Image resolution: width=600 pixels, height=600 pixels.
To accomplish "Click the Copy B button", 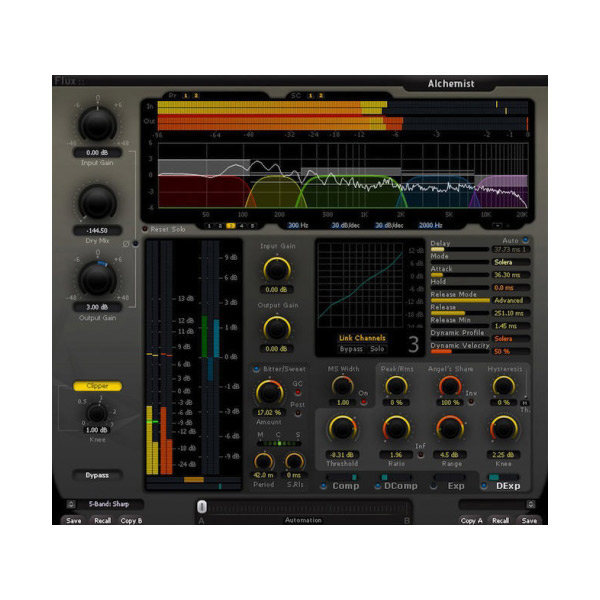I will pos(131,521).
